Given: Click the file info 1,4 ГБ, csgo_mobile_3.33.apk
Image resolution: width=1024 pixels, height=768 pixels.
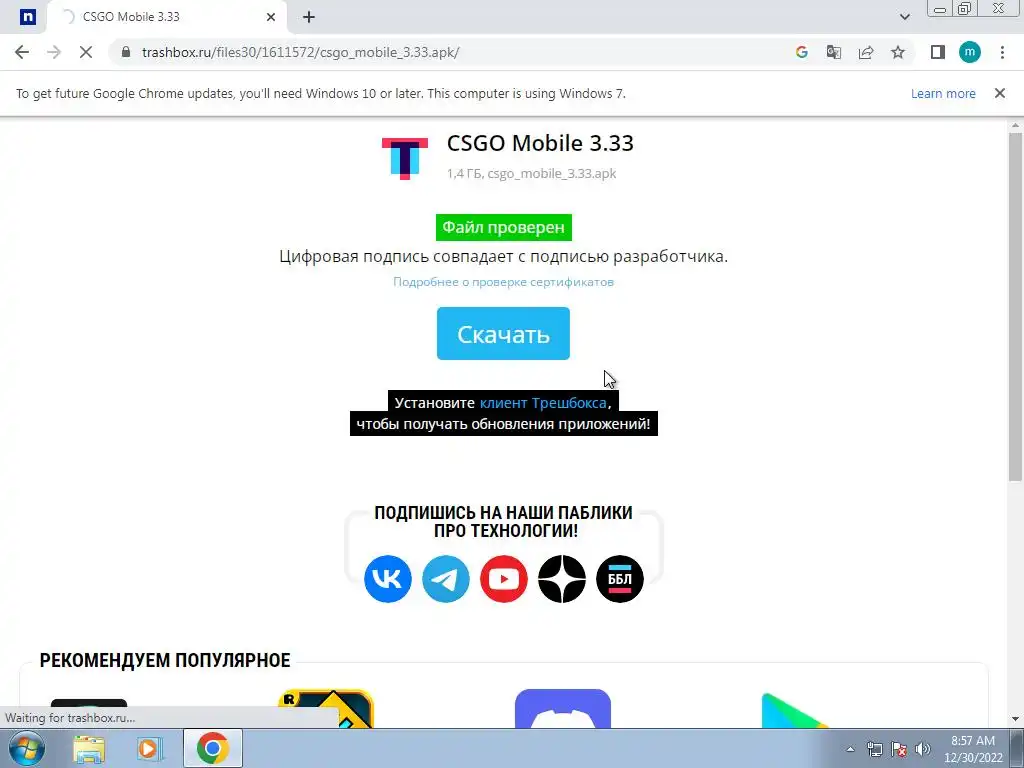Looking at the screenshot, I should coord(532,174).
